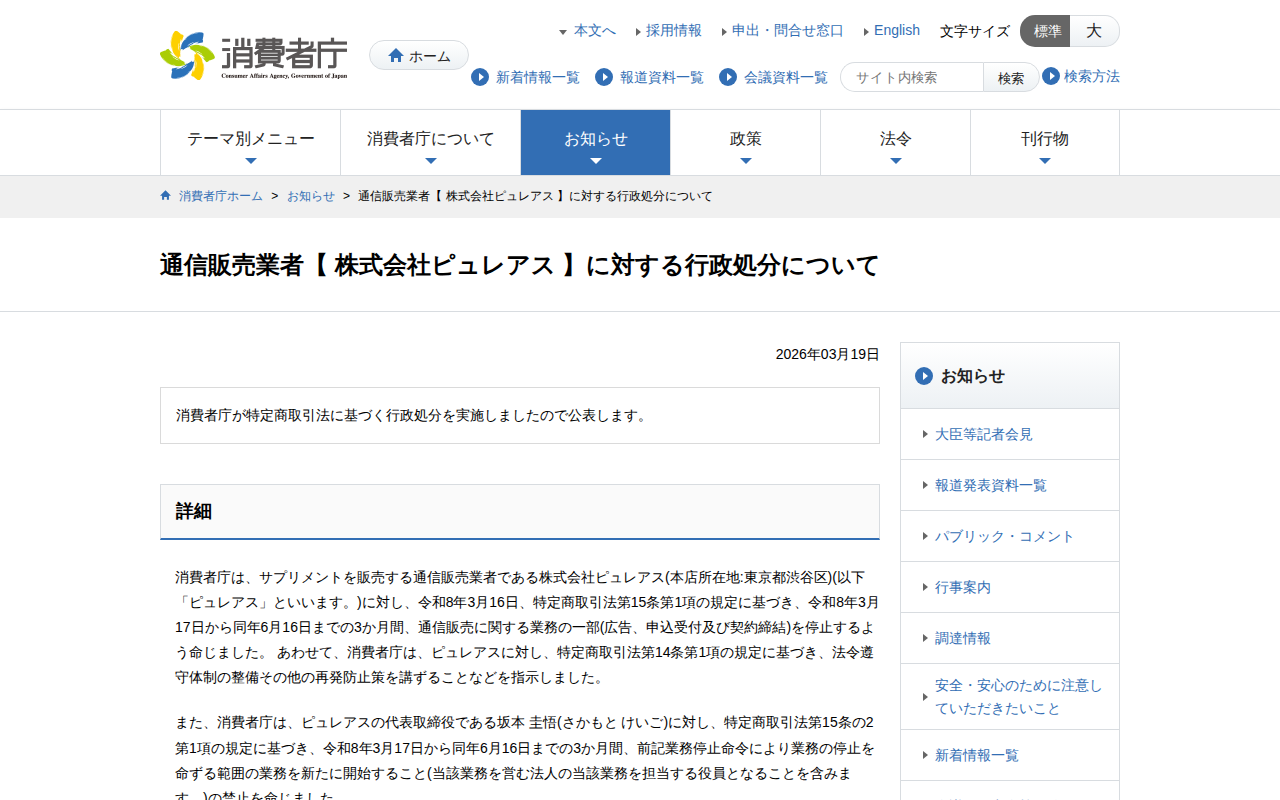Expand the 政策 navigation menu
The width and height of the screenshot is (1280, 800).
click(x=746, y=143)
